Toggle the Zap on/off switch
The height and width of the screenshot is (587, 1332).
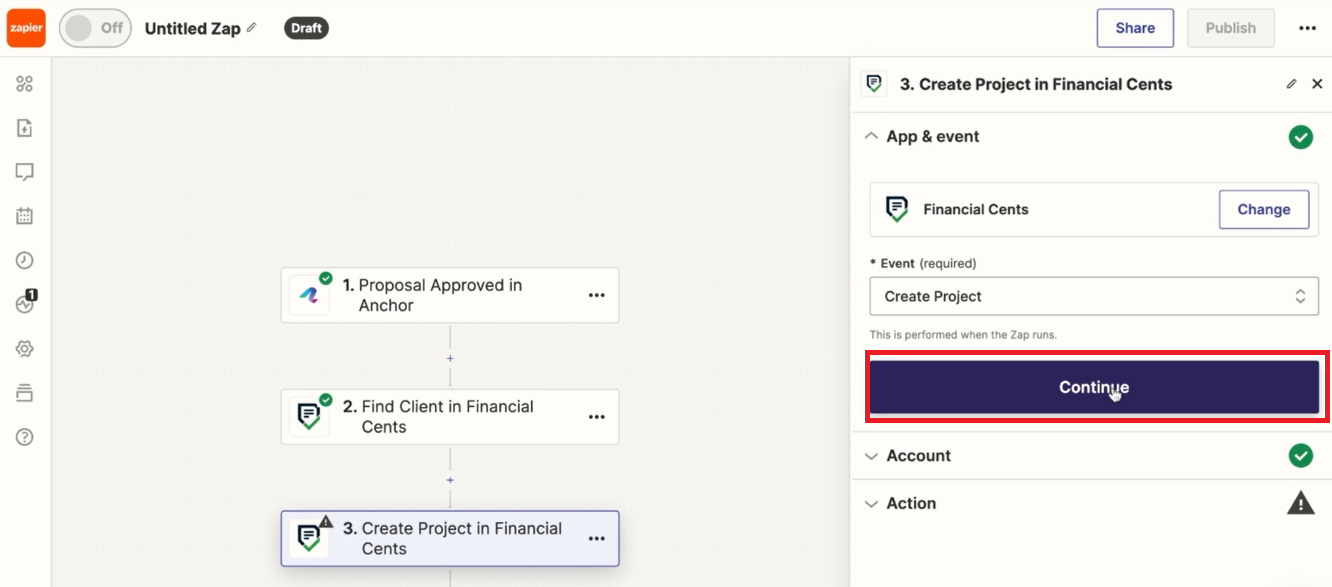click(x=95, y=28)
